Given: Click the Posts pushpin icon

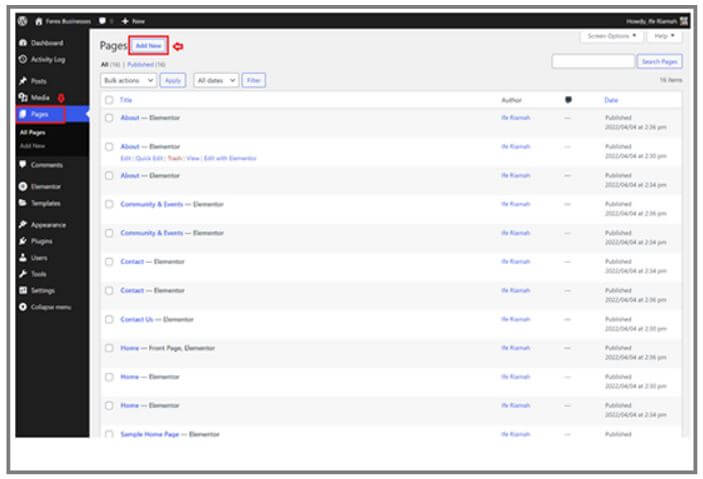Looking at the screenshot, I should pyautogui.click(x=23, y=81).
